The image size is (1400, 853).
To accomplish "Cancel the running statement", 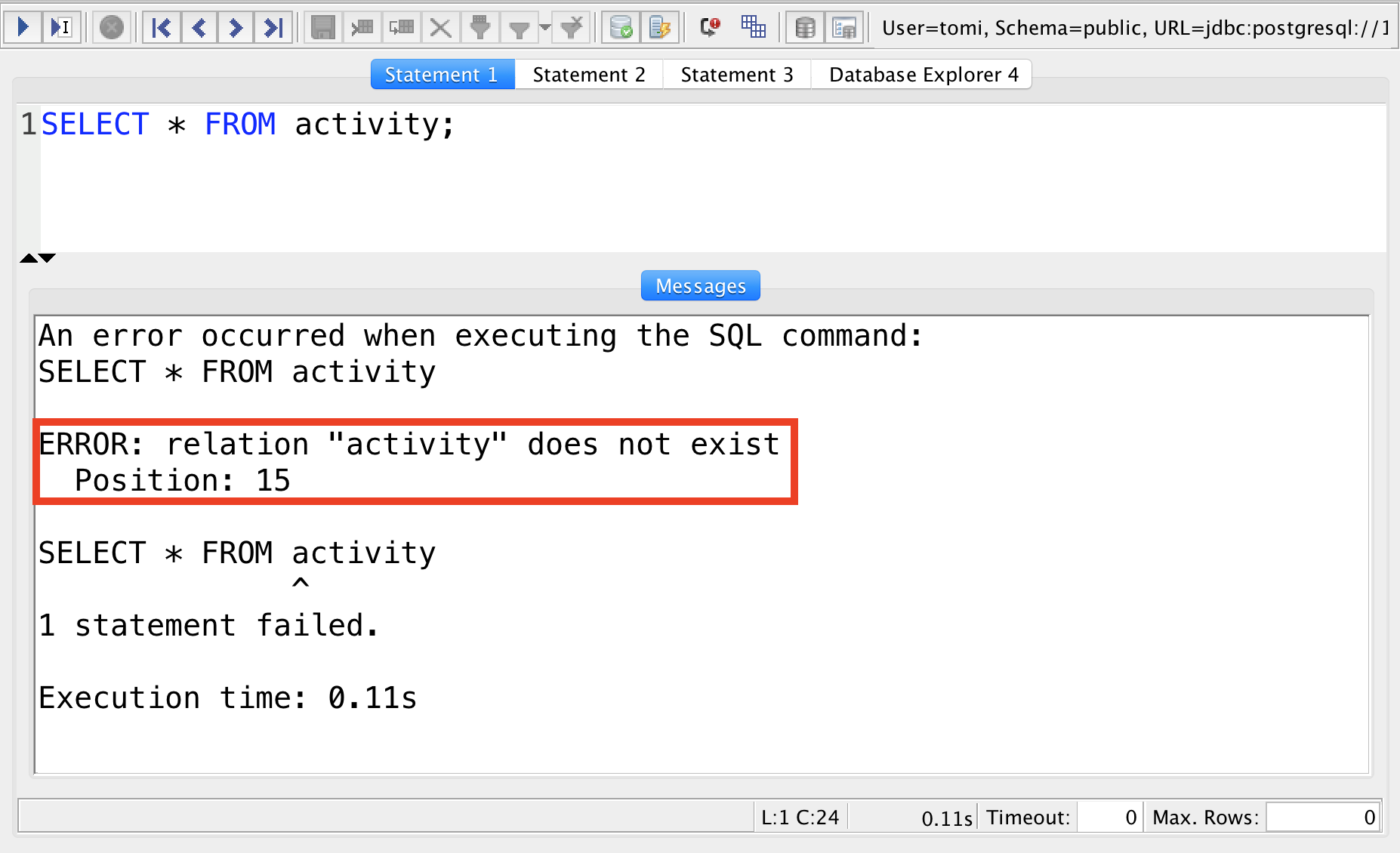I will 112,26.
